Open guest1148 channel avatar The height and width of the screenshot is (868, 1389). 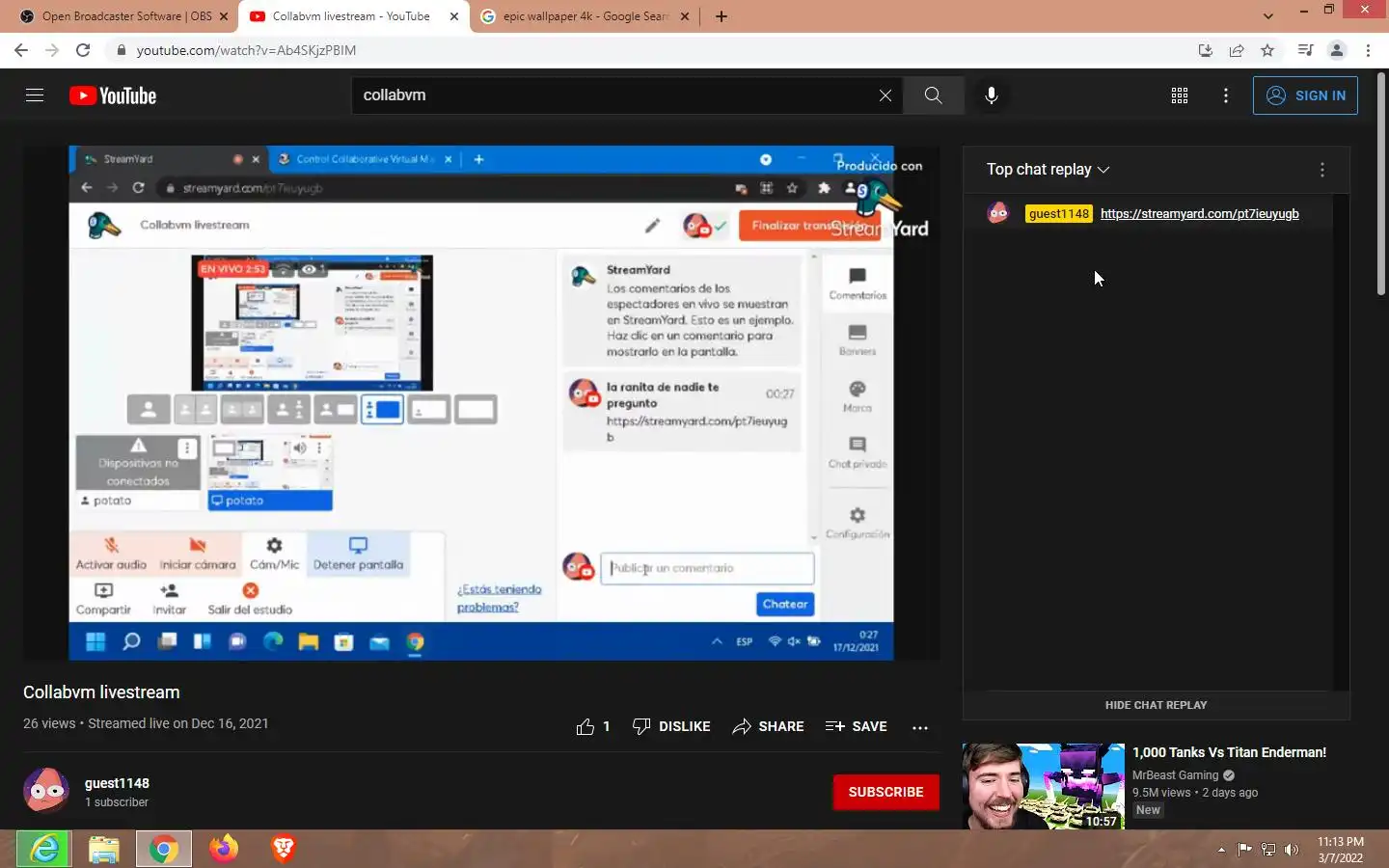point(46,791)
